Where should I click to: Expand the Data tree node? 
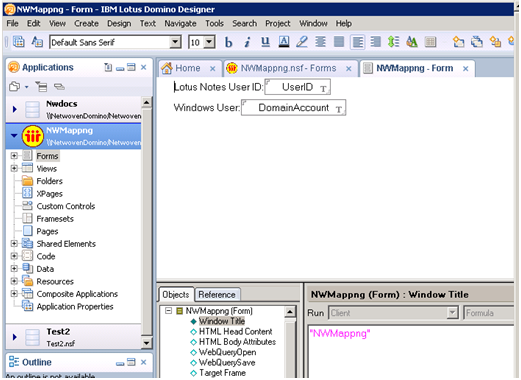click(14, 268)
